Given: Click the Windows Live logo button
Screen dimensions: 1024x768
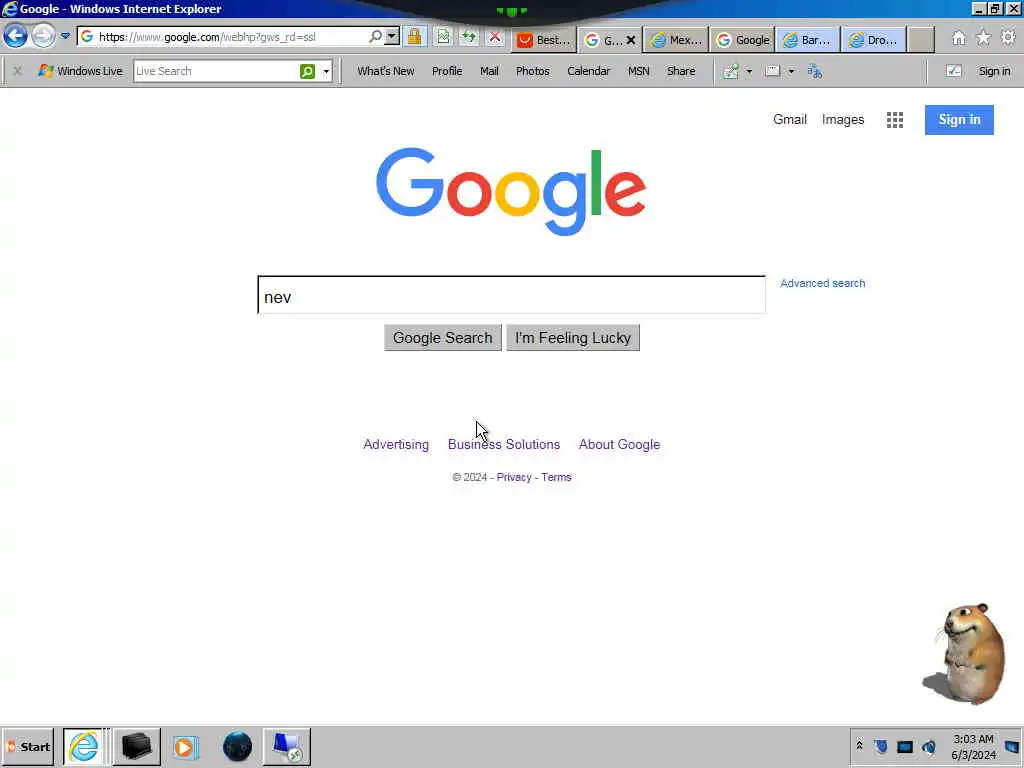Looking at the screenshot, I should (80, 71).
